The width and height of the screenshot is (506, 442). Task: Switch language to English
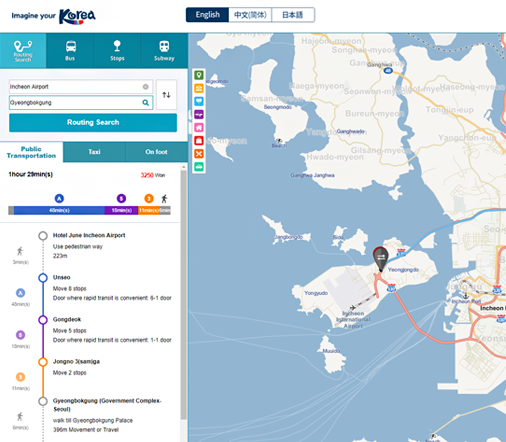pos(207,15)
